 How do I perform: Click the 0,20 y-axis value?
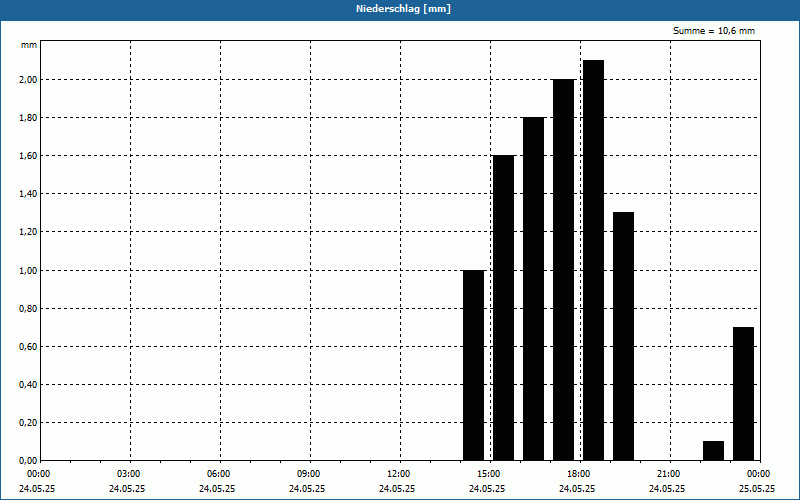(x=28, y=423)
